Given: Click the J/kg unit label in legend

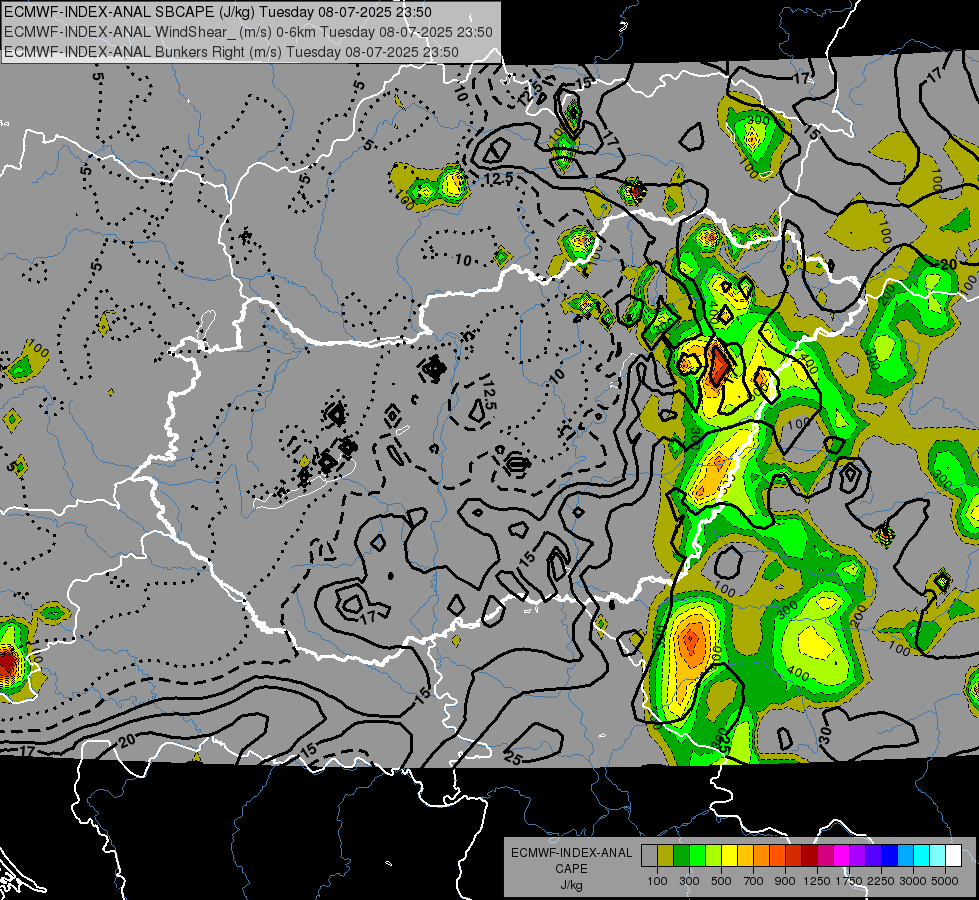Looking at the screenshot, I should coord(571,885).
